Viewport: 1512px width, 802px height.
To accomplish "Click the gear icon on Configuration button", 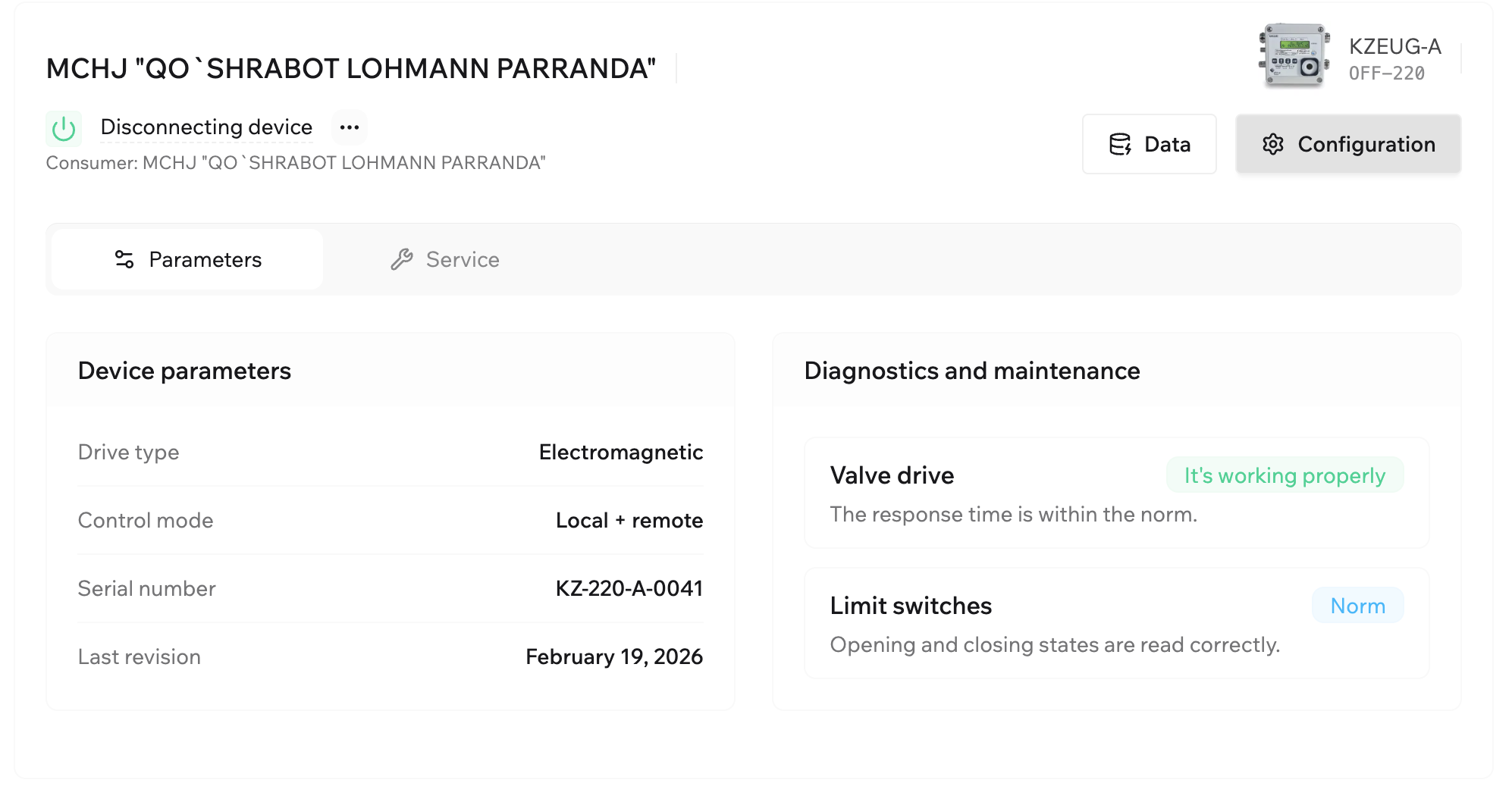I will click(1273, 144).
